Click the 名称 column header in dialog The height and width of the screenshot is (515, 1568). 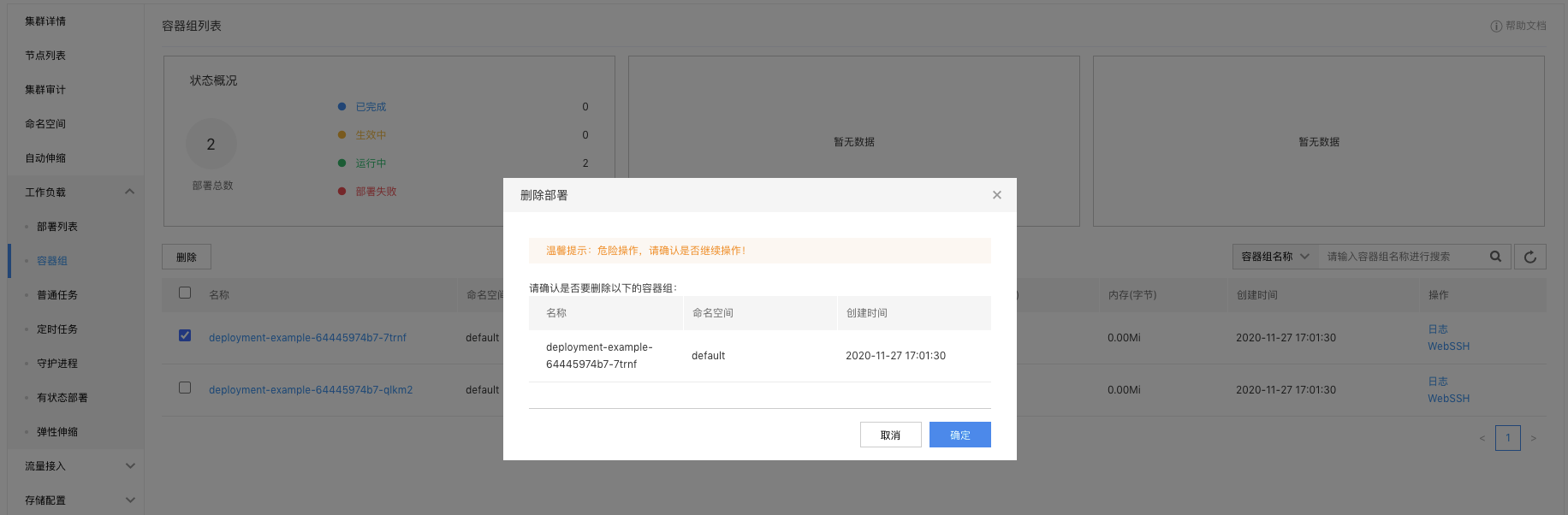click(x=556, y=313)
